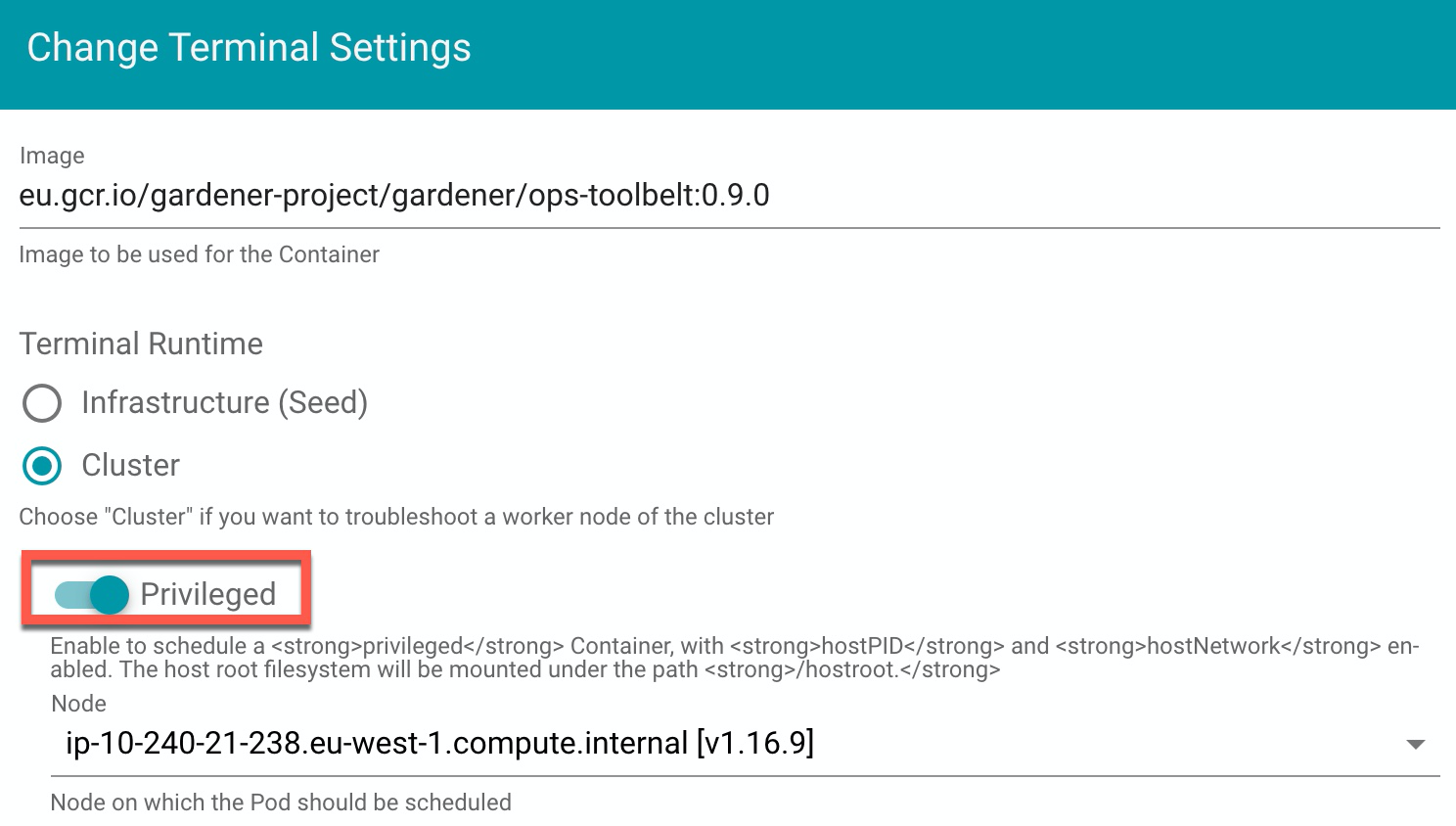
Task: Click the troubleshoot worker node hint text
Action: click(x=396, y=517)
